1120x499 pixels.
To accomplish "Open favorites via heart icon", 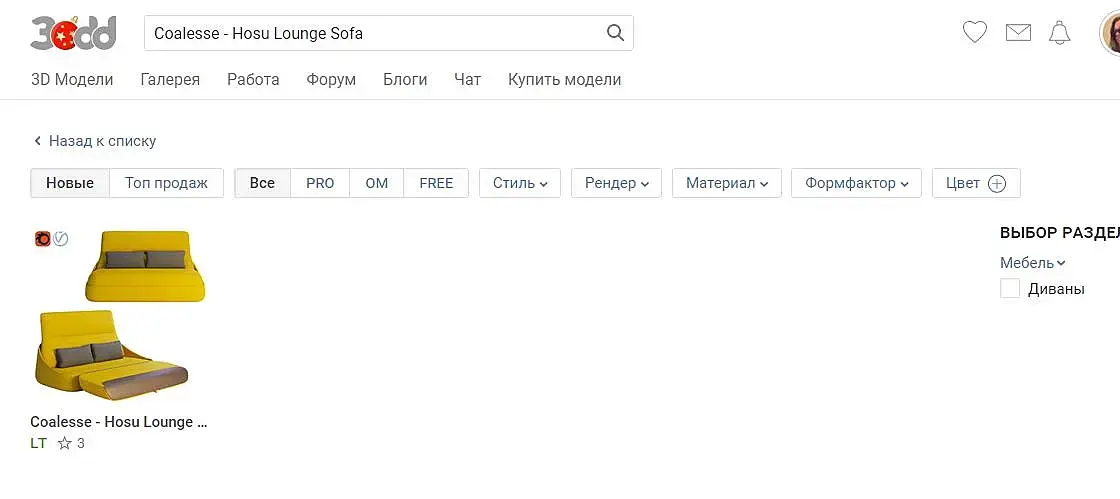I will pyautogui.click(x=975, y=33).
